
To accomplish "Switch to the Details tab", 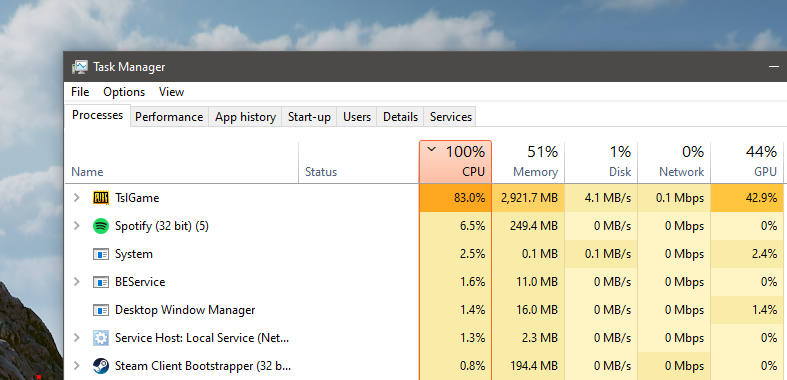I will coord(401,117).
